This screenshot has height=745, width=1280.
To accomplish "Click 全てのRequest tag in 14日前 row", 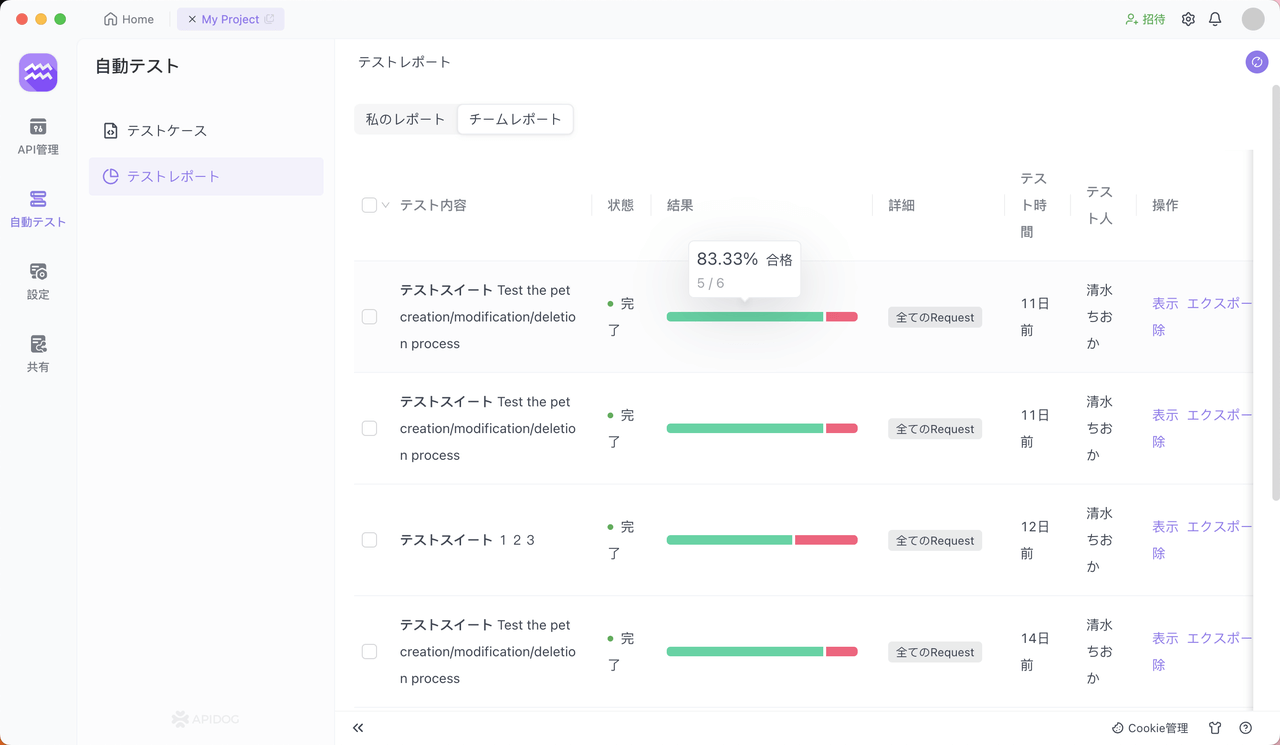I will pyautogui.click(x=935, y=652).
